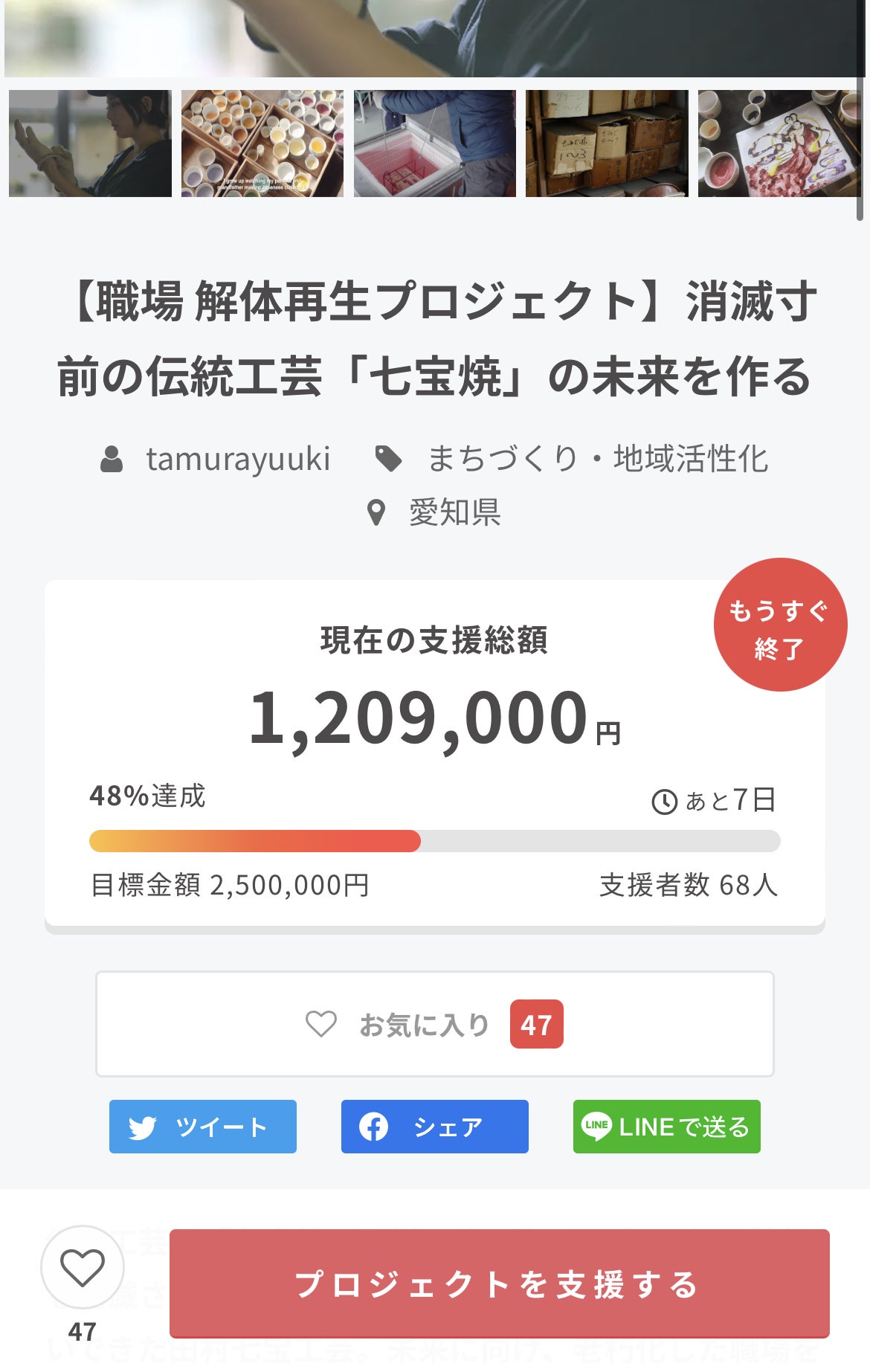The width and height of the screenshot is (870, 1372).
Task: Click the location pin beside 愛知県
Action: [x=376, y=512]
